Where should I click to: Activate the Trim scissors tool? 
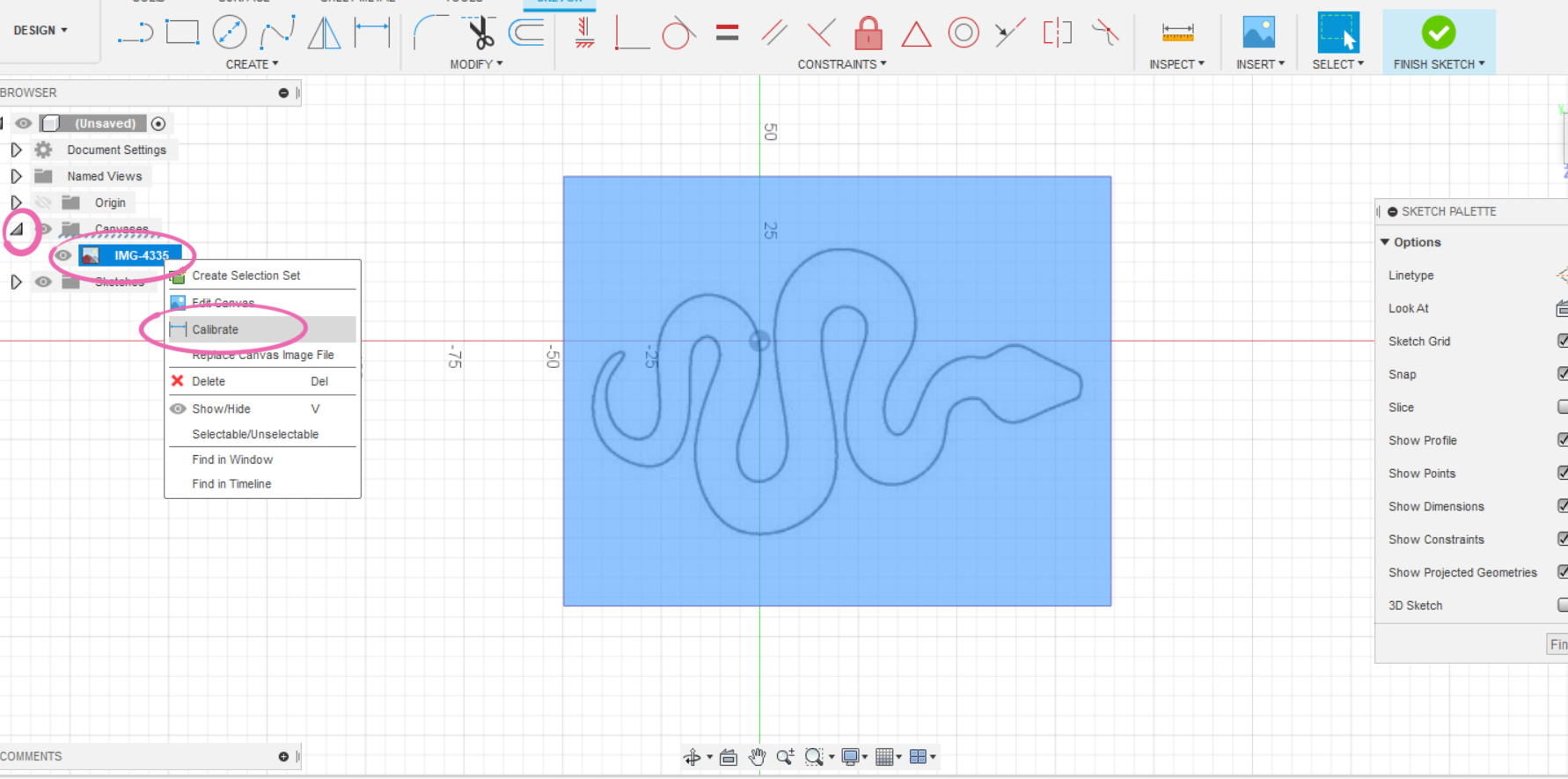pyautogui.click(x=480, y=33)
